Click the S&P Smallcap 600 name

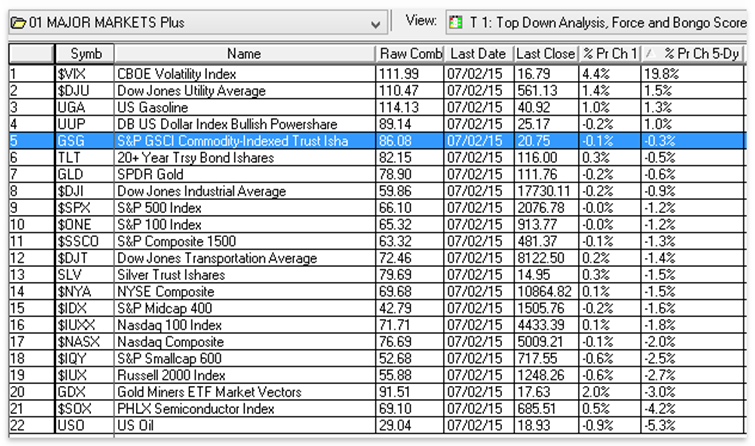click(x=169, y=358)
